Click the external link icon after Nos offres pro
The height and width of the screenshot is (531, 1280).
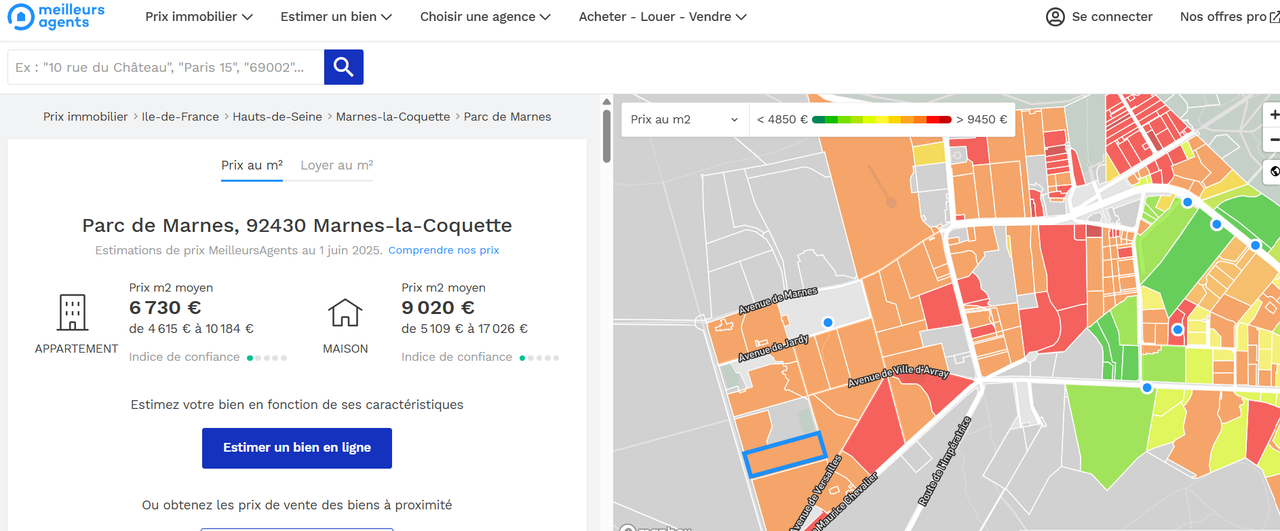click(1274, 17)
